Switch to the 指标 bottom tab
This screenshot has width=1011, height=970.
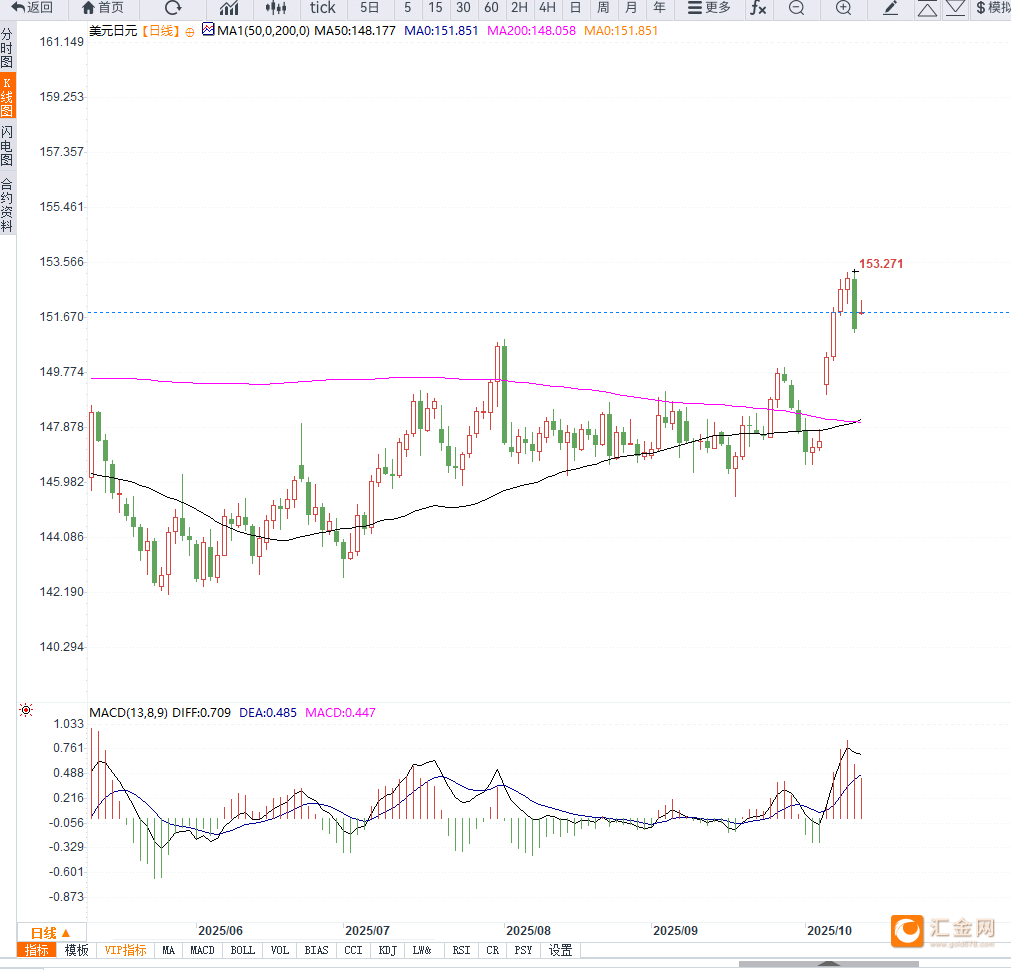(37, 950)
